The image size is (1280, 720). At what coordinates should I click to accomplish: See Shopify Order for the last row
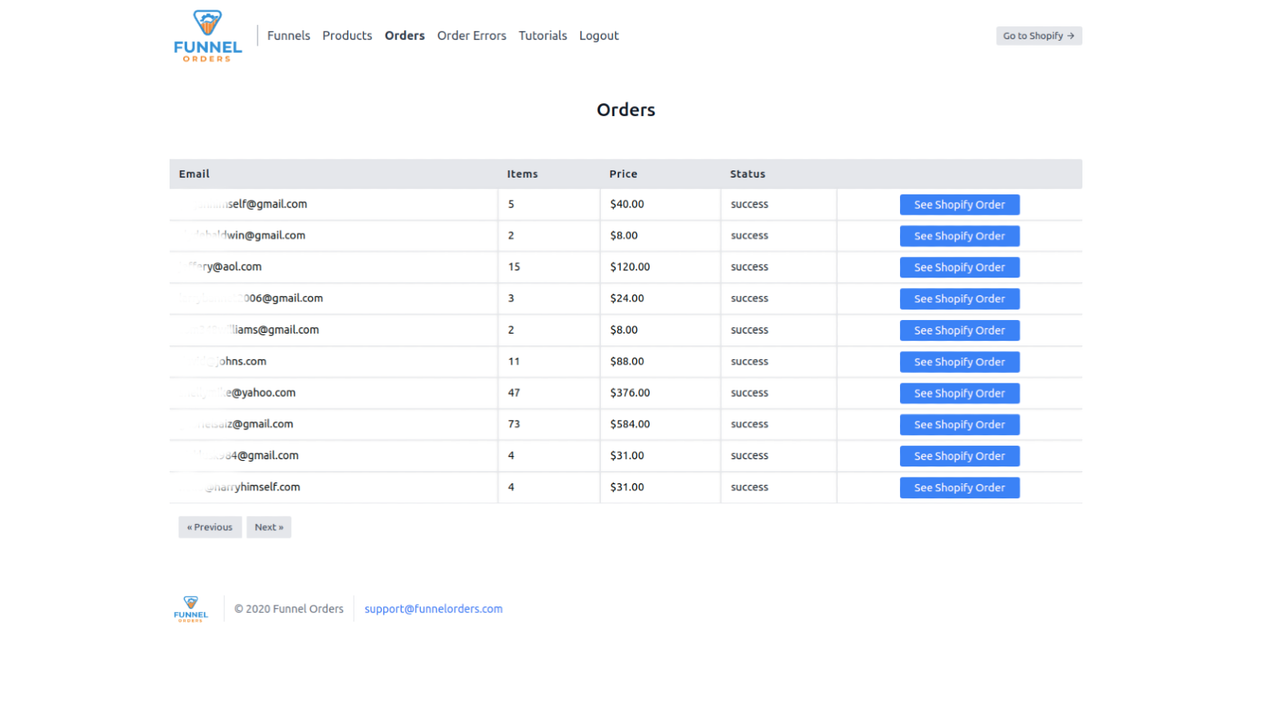(959, 487)
